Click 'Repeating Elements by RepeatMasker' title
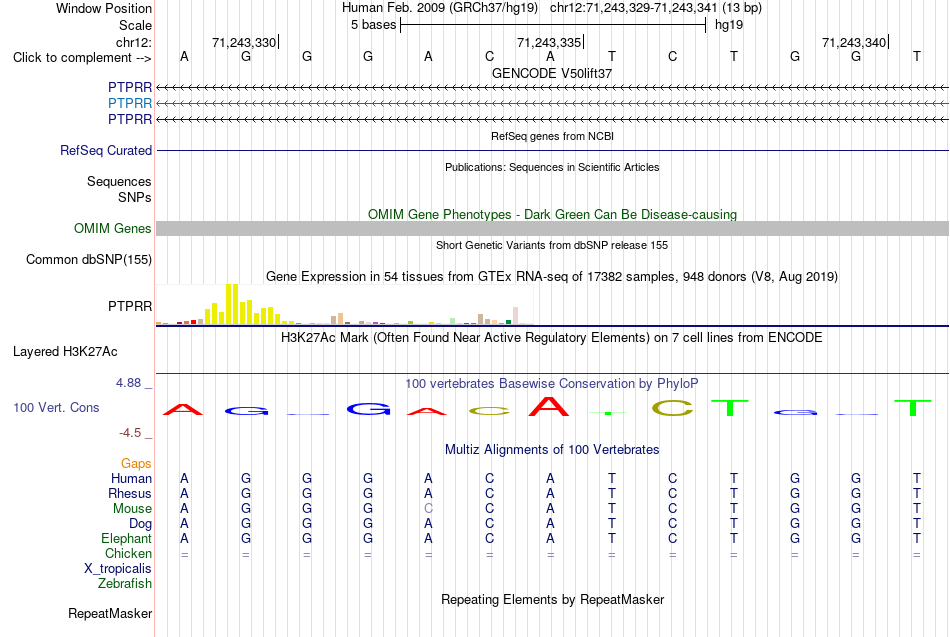 (552, 600)
